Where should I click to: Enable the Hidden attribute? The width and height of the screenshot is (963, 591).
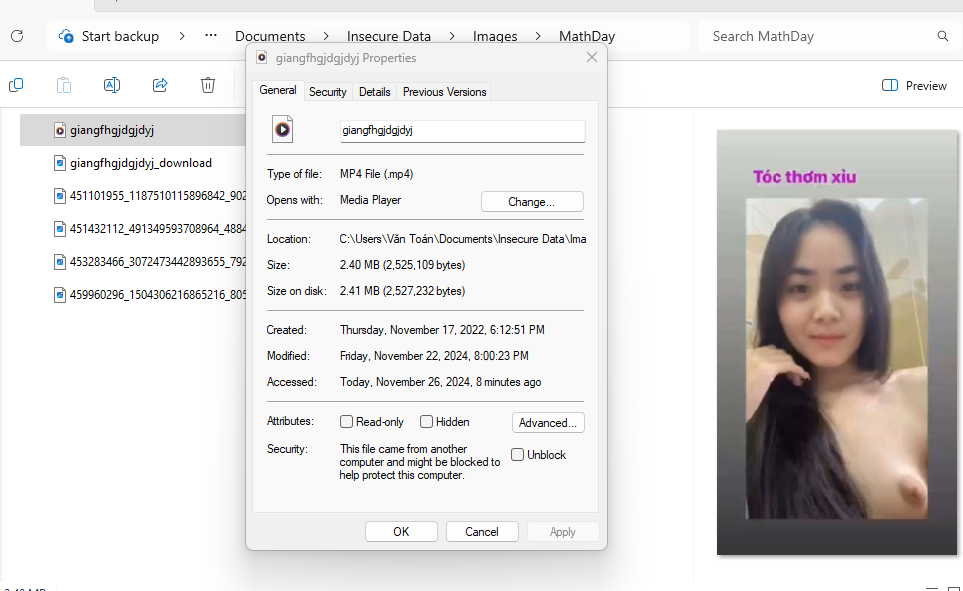(427, 421)
